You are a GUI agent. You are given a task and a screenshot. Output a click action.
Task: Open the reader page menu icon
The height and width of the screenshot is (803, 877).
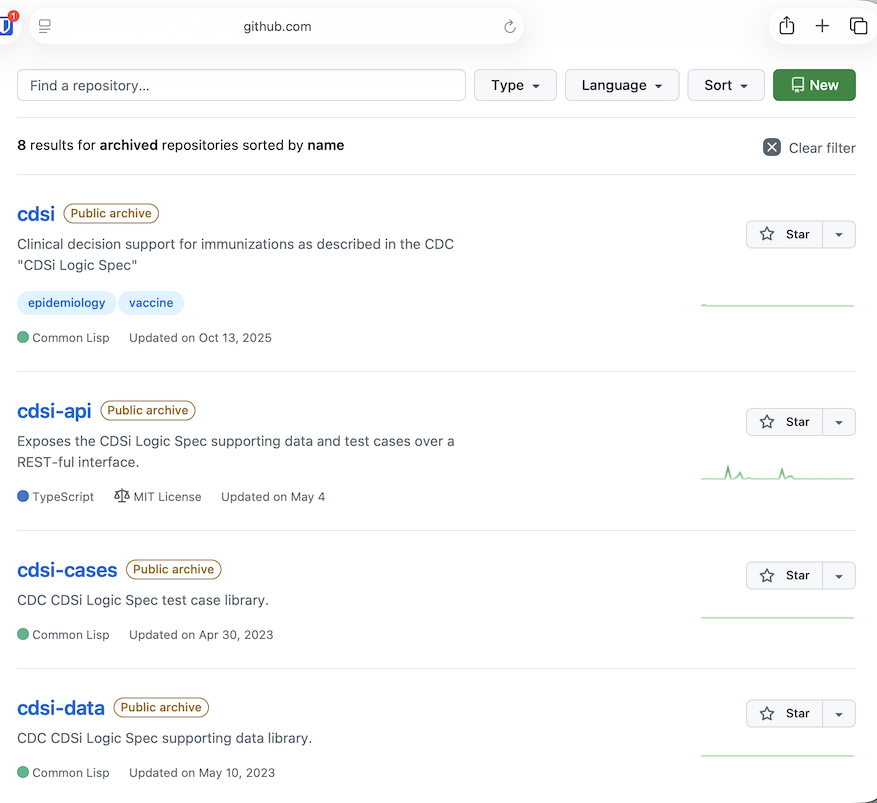45,26
